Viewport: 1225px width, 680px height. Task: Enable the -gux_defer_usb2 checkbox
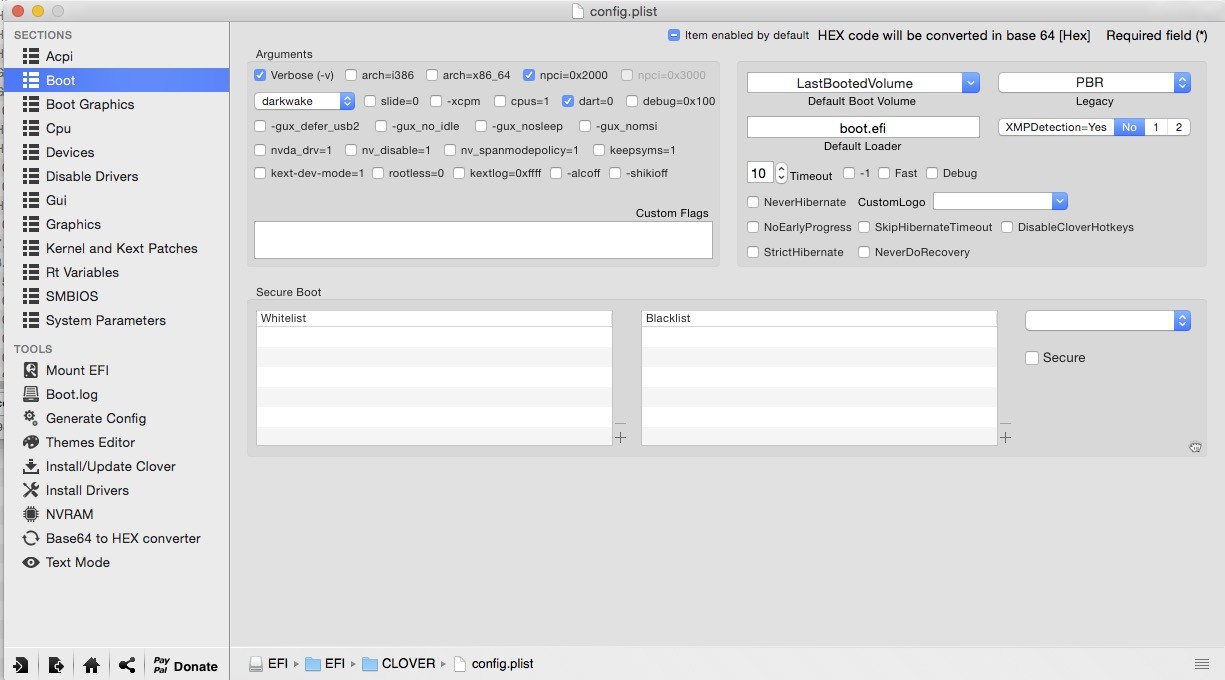click(x=261, y=127)
